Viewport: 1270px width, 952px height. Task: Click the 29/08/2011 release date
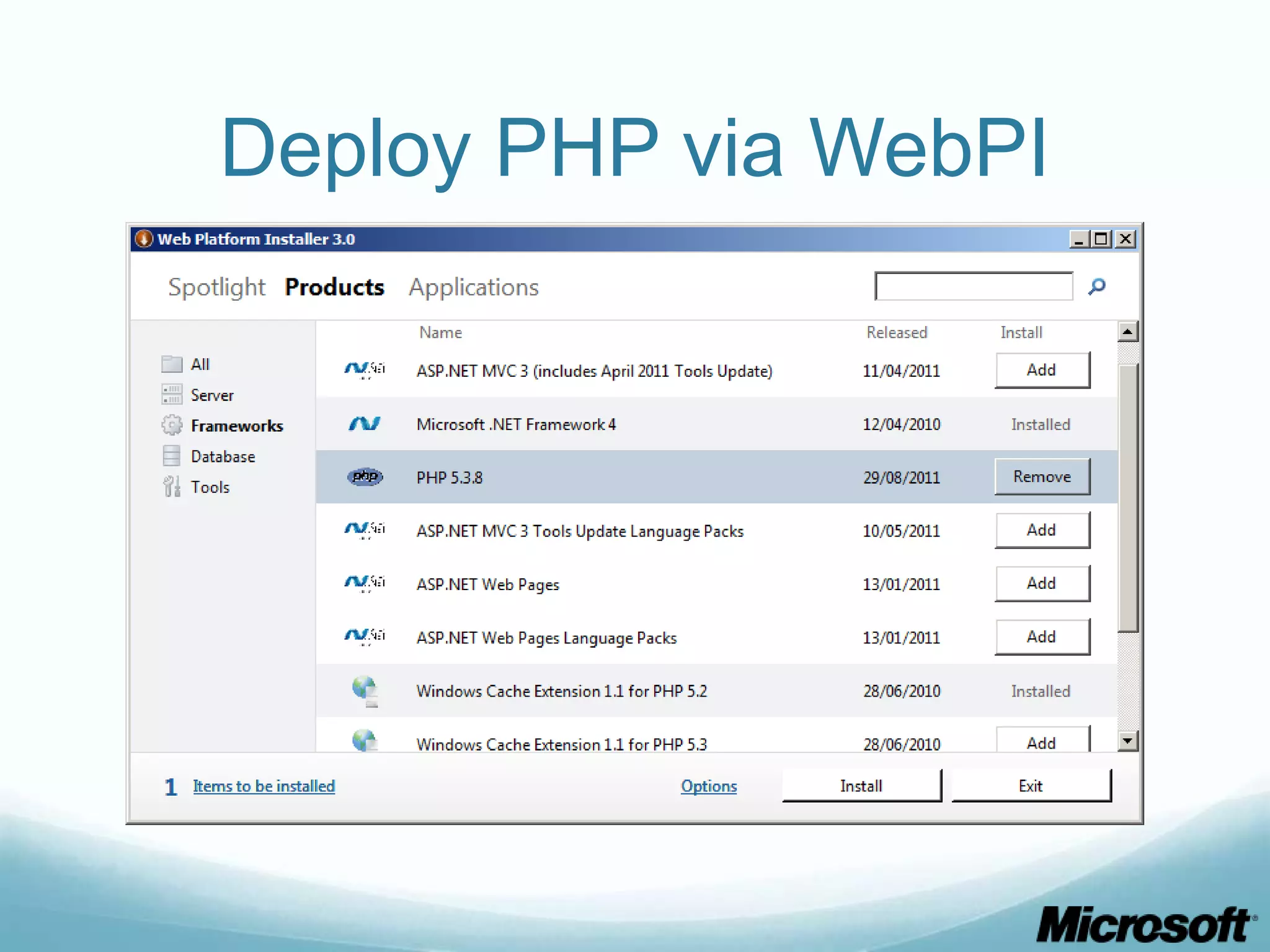[902, 478]
